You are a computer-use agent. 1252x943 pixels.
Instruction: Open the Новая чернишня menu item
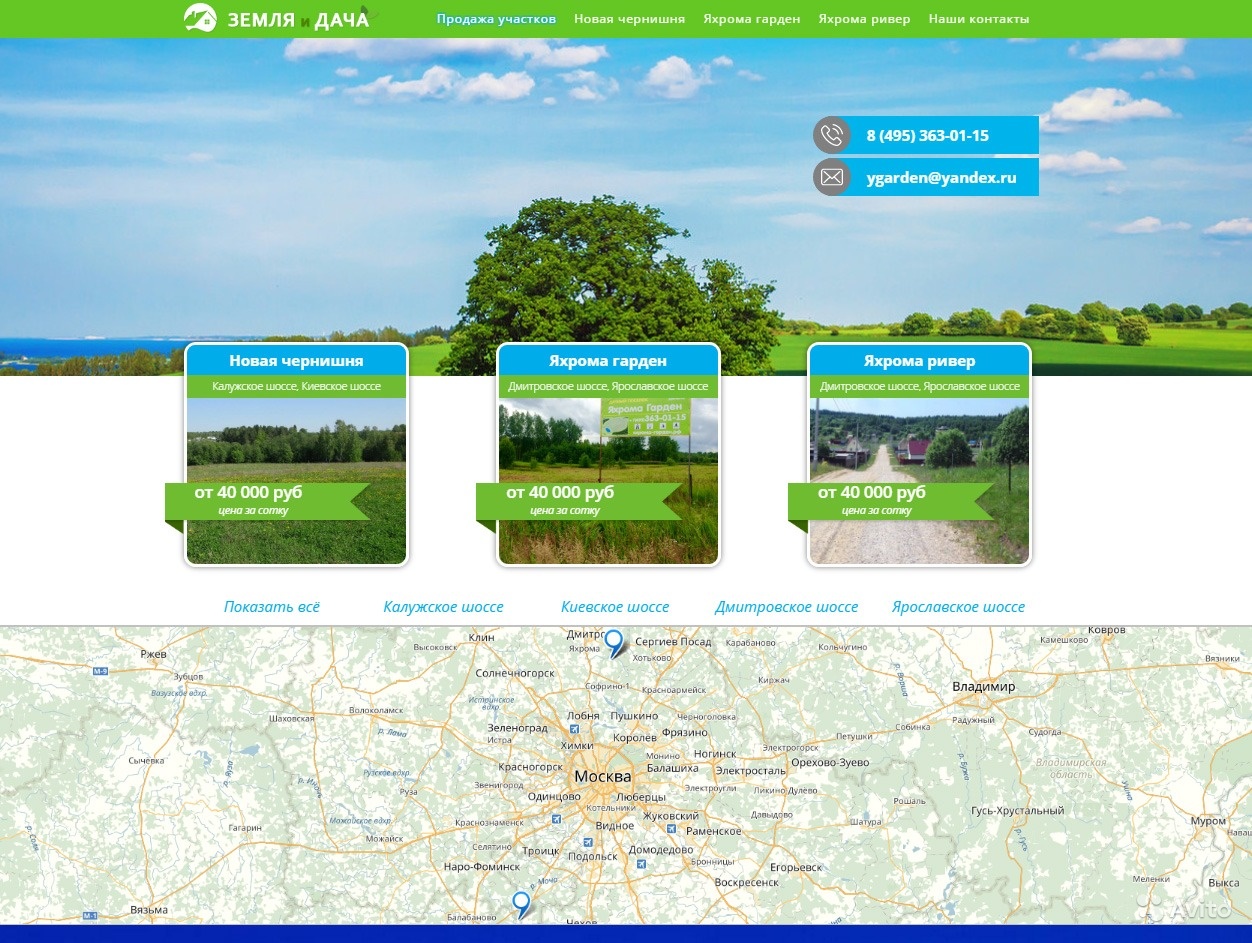point(630,19)
